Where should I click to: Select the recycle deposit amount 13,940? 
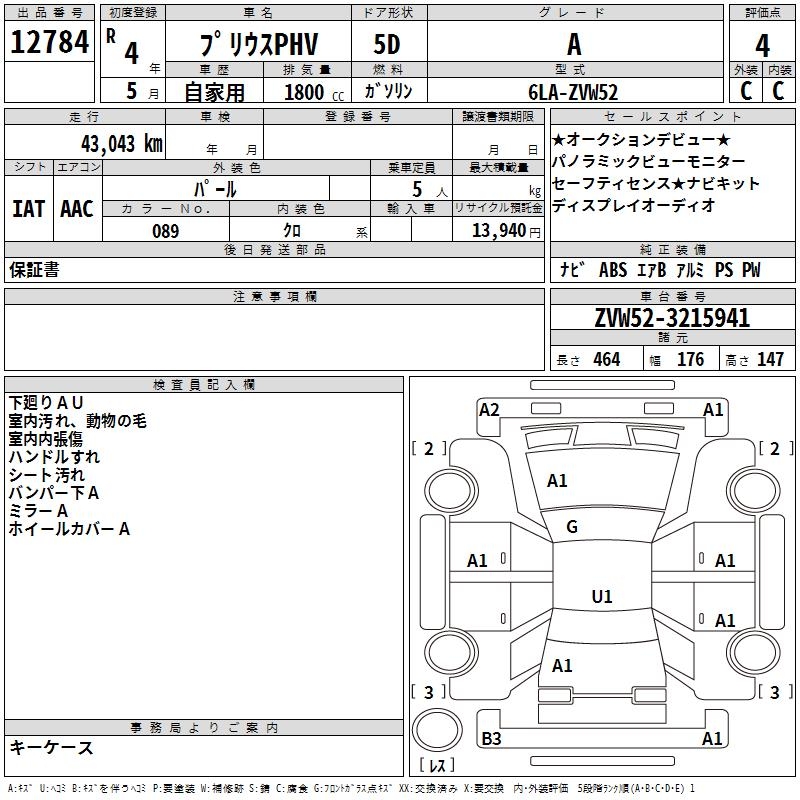click(497, 231)
